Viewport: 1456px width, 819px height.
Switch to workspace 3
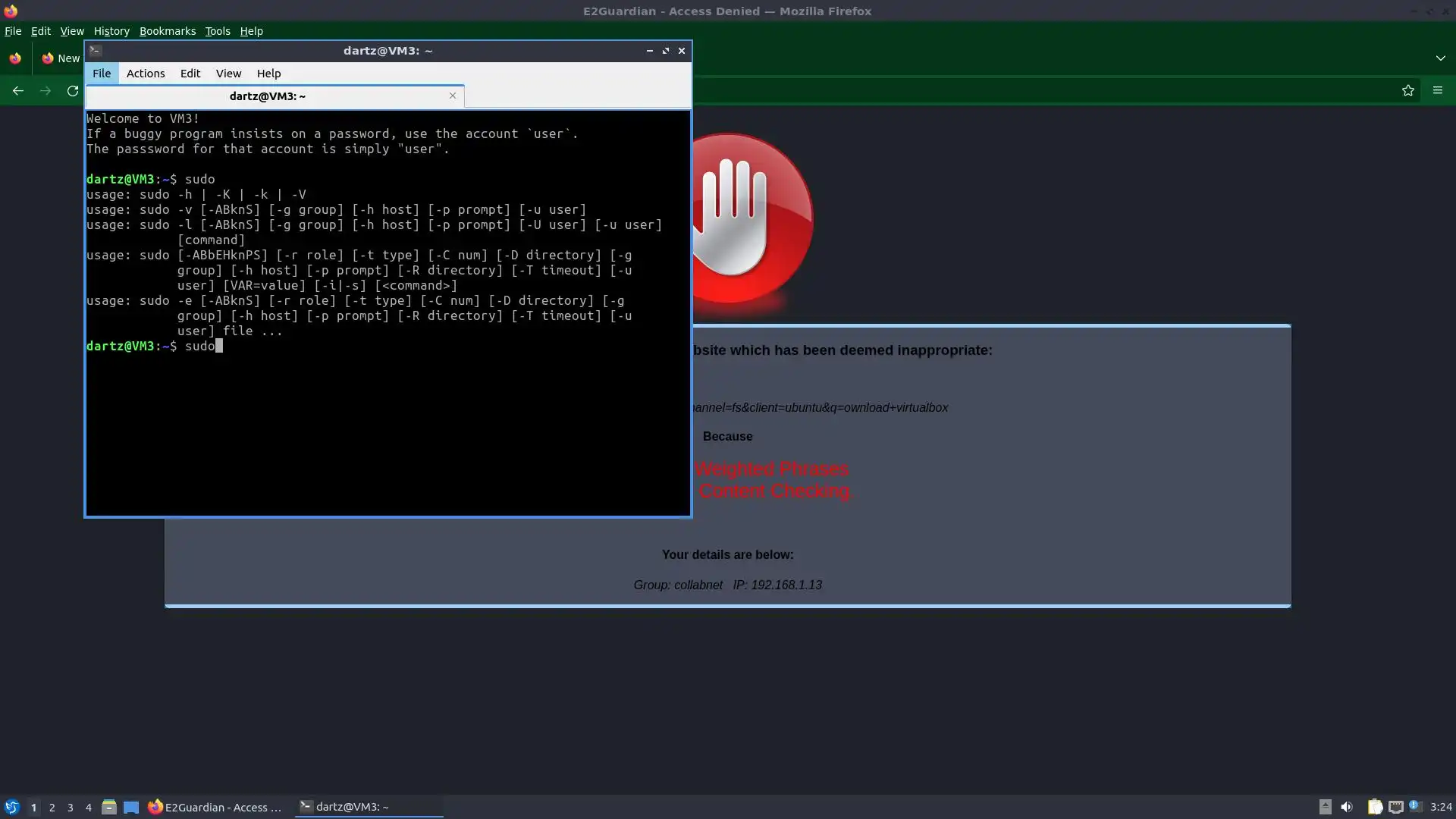[x=70, y=808]
